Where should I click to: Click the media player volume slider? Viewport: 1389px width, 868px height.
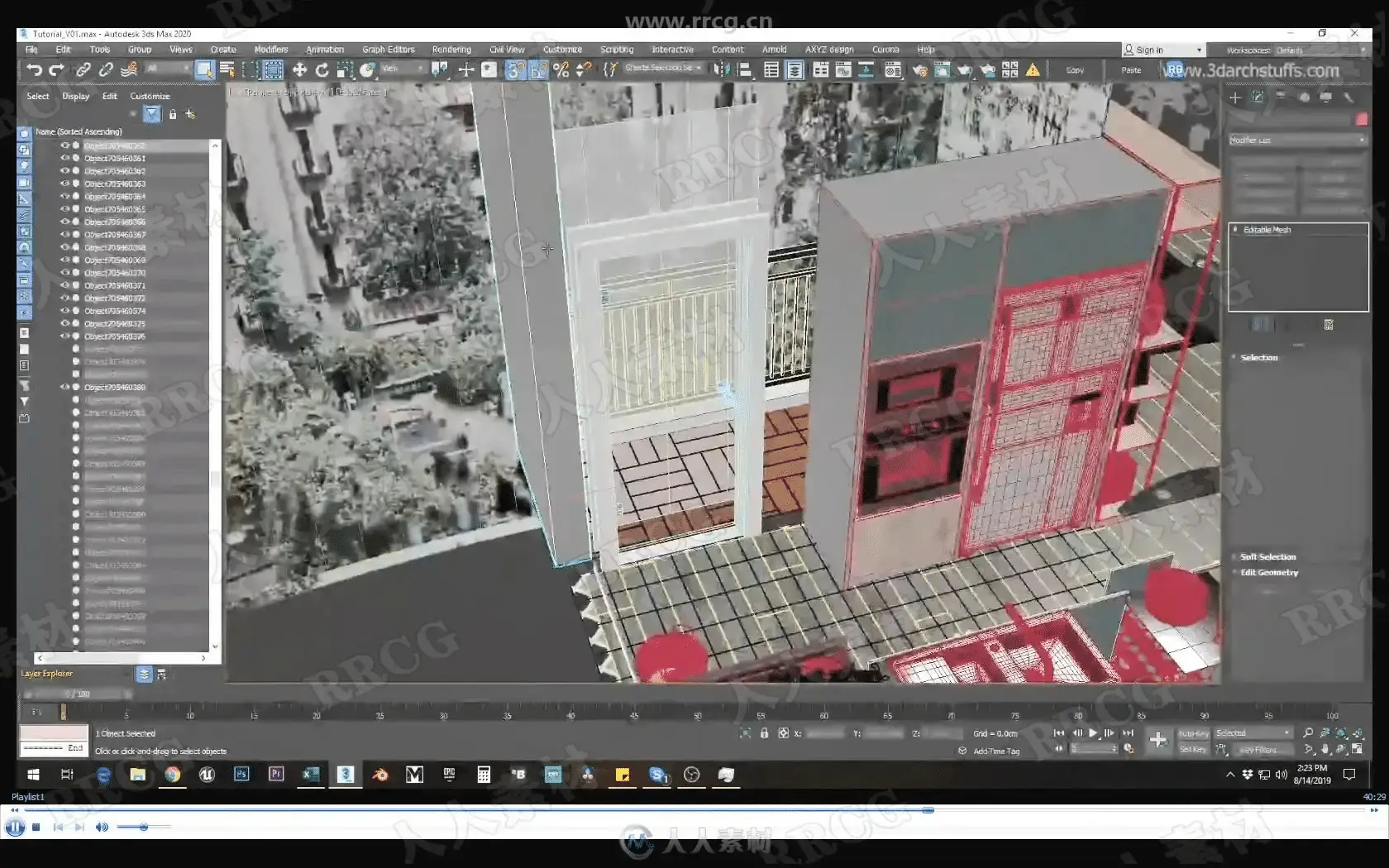pyautogui.click(x=143, y=827)
